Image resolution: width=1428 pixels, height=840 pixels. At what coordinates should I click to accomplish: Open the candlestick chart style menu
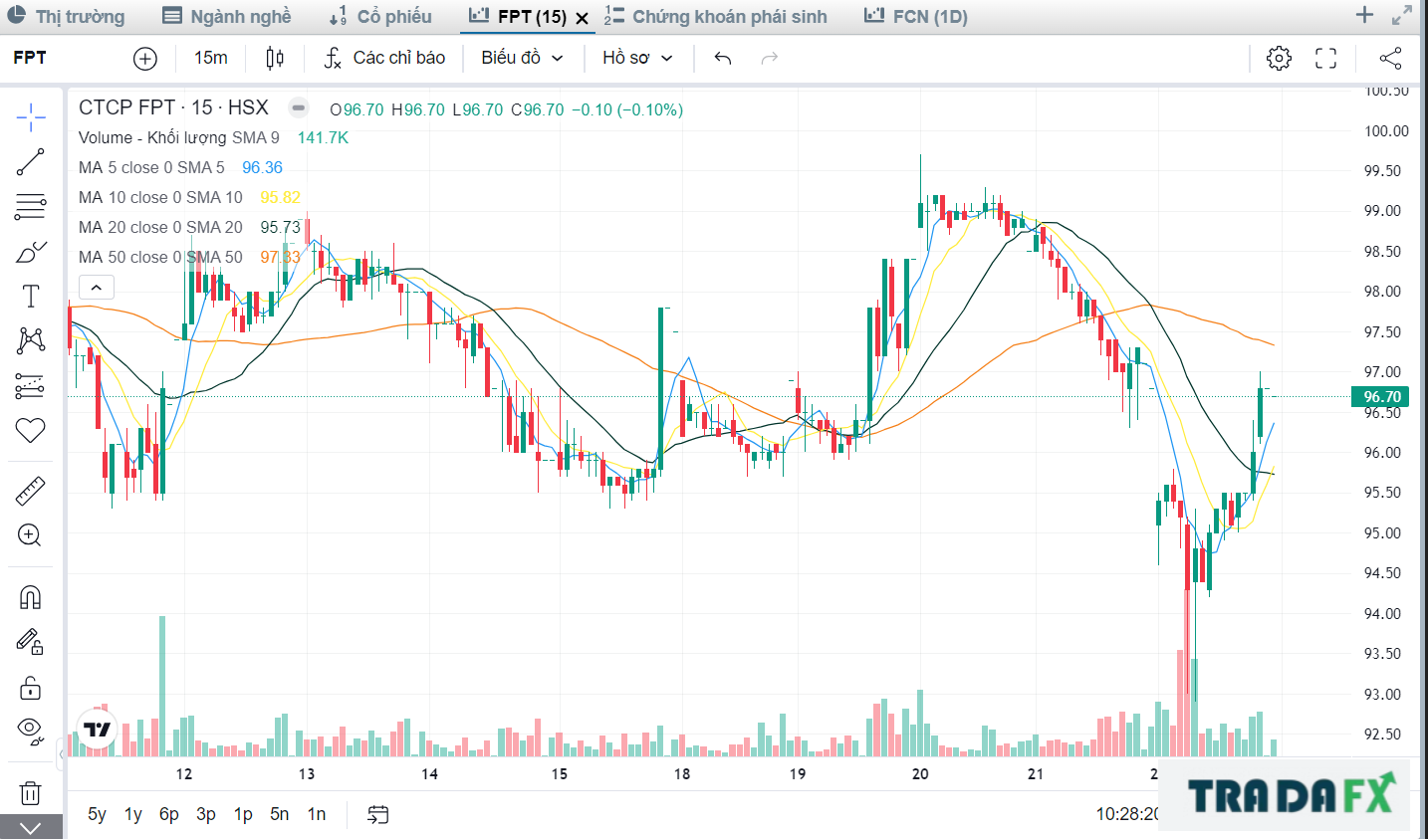275,58
